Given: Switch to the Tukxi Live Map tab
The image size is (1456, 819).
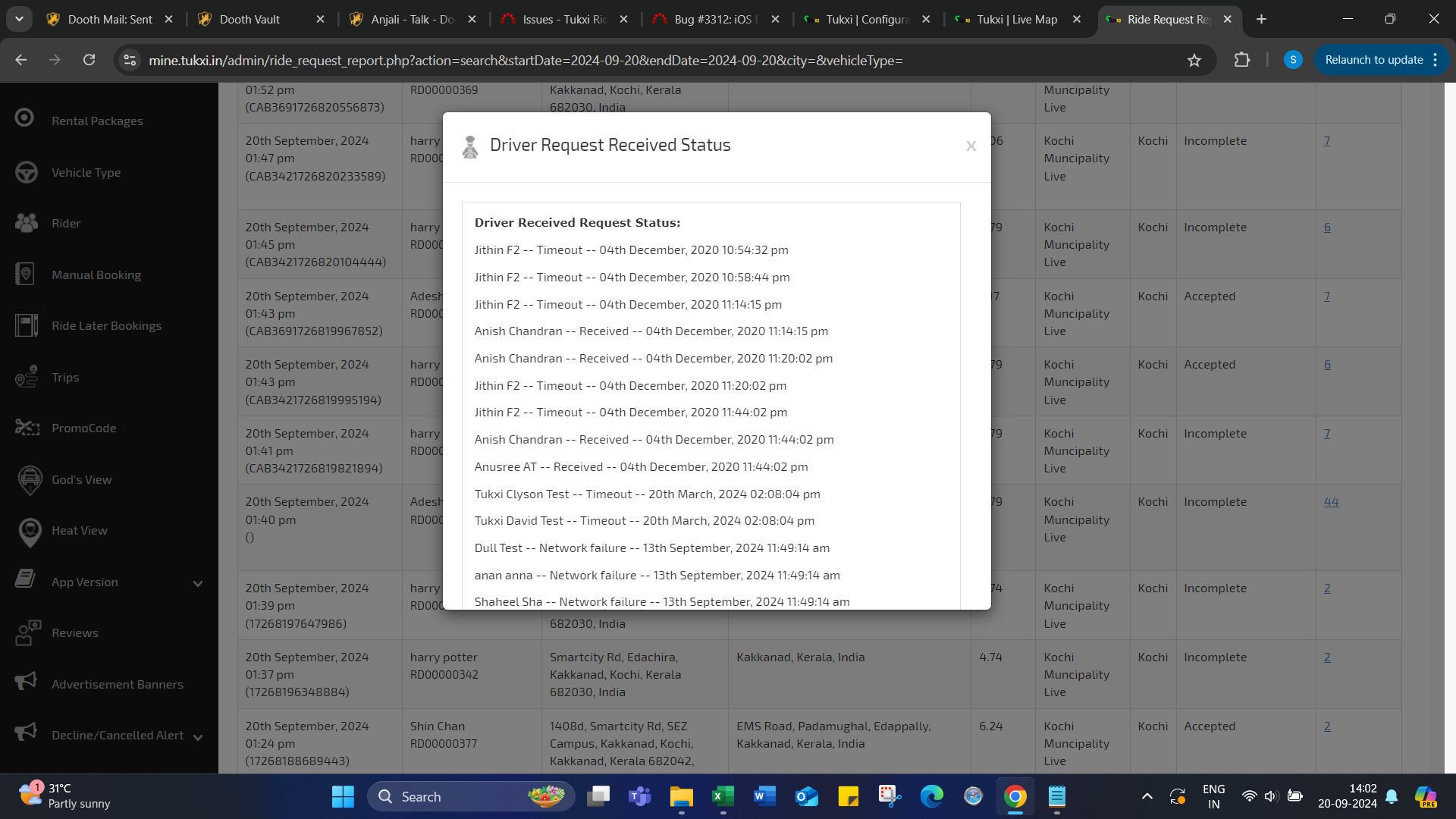Looking at the screenshot, I should click(x=1016, y=20).
